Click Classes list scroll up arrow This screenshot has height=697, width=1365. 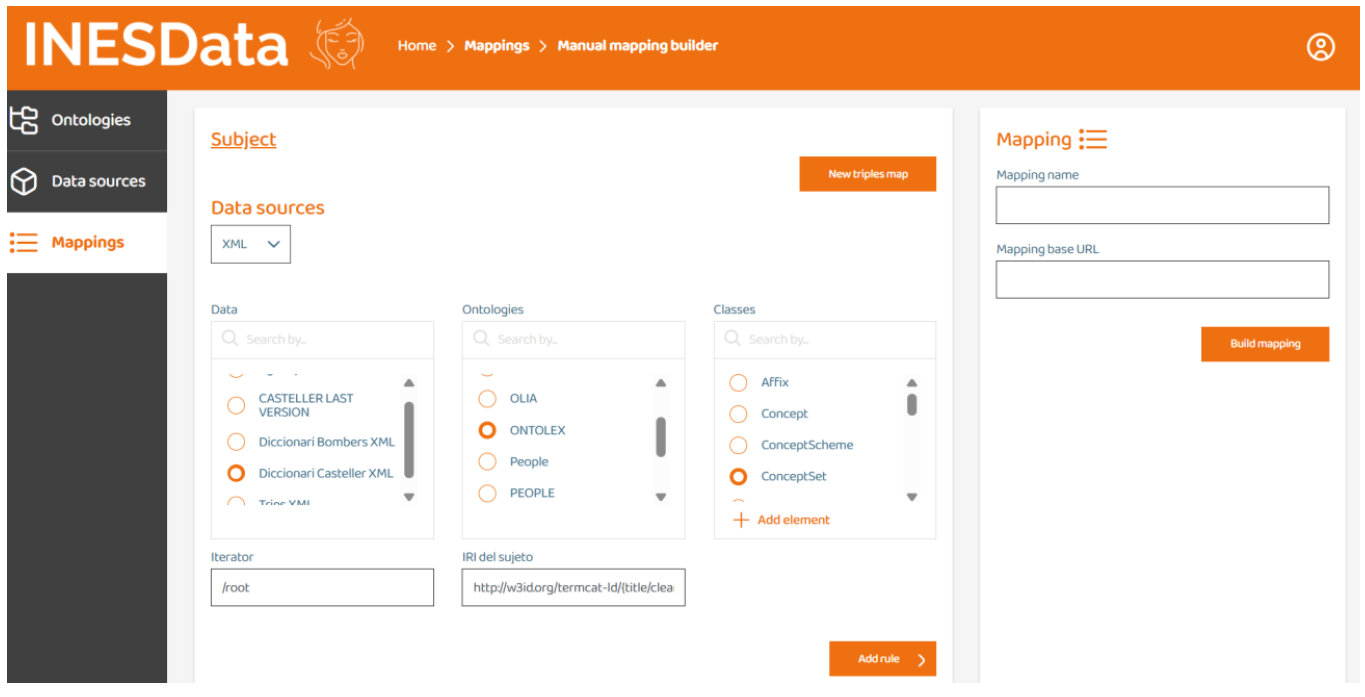pos(911,383)
